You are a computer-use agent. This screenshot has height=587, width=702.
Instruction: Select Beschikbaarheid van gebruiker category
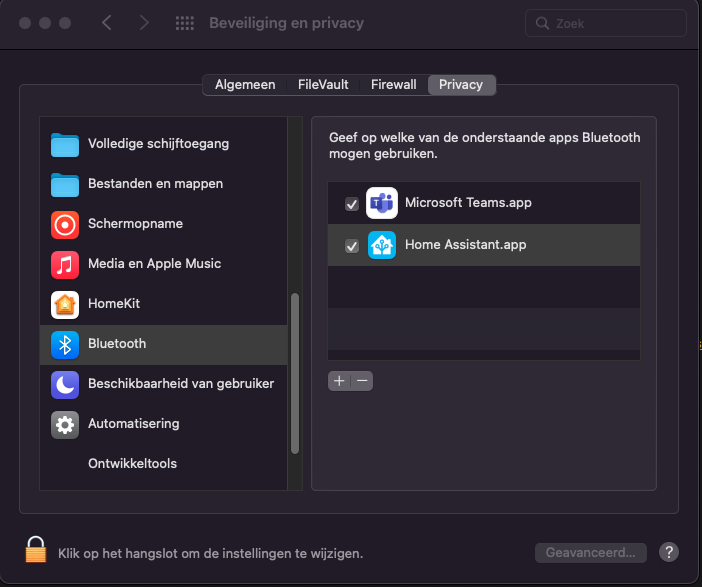[163, 385]
